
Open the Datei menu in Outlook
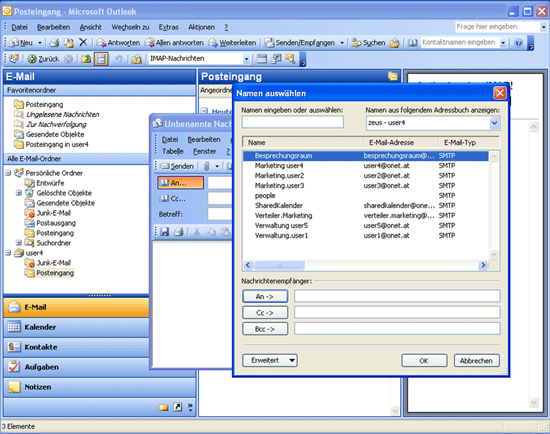click(19, 27)
